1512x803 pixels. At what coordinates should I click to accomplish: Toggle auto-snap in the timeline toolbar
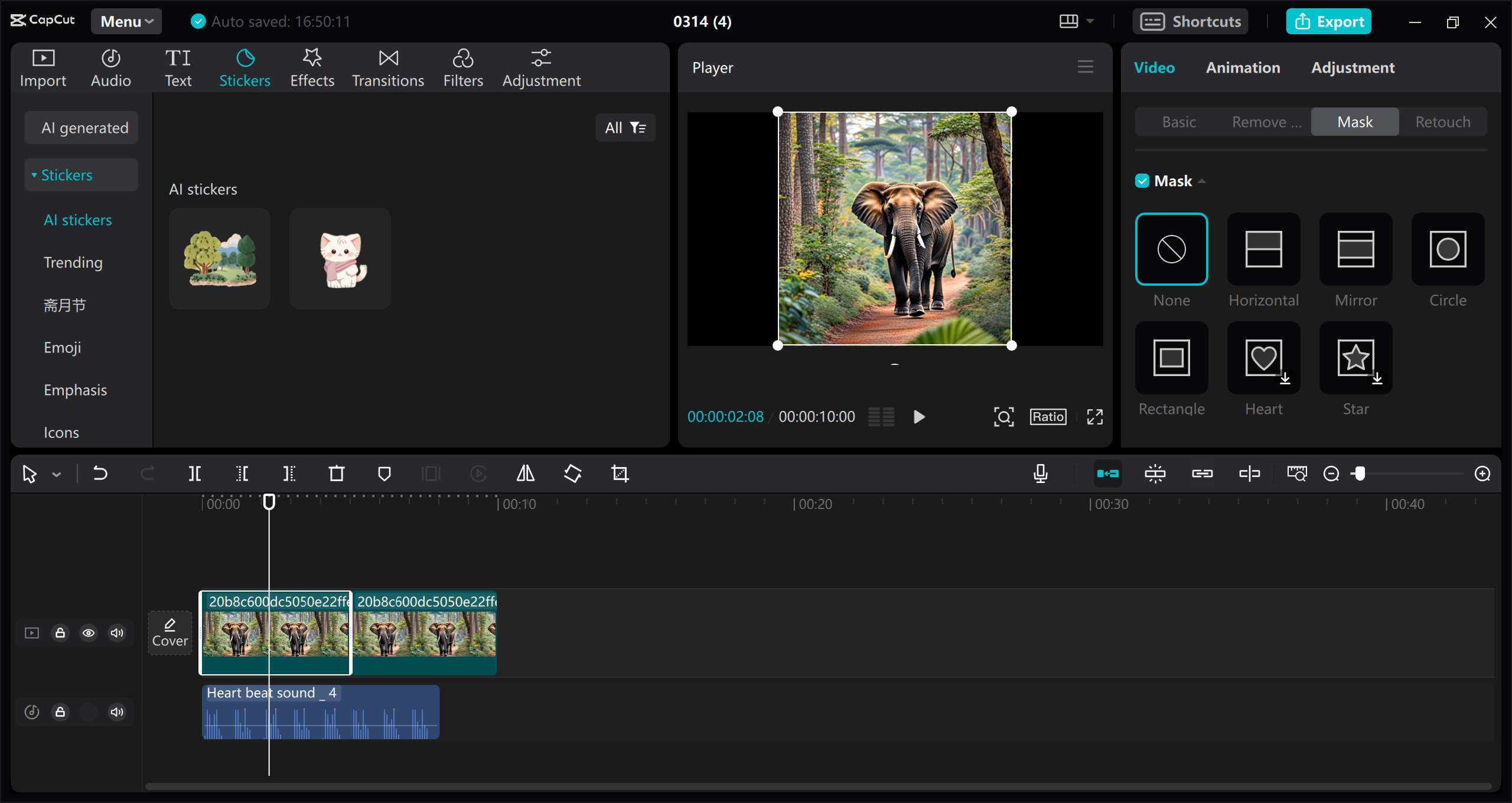1109,474
